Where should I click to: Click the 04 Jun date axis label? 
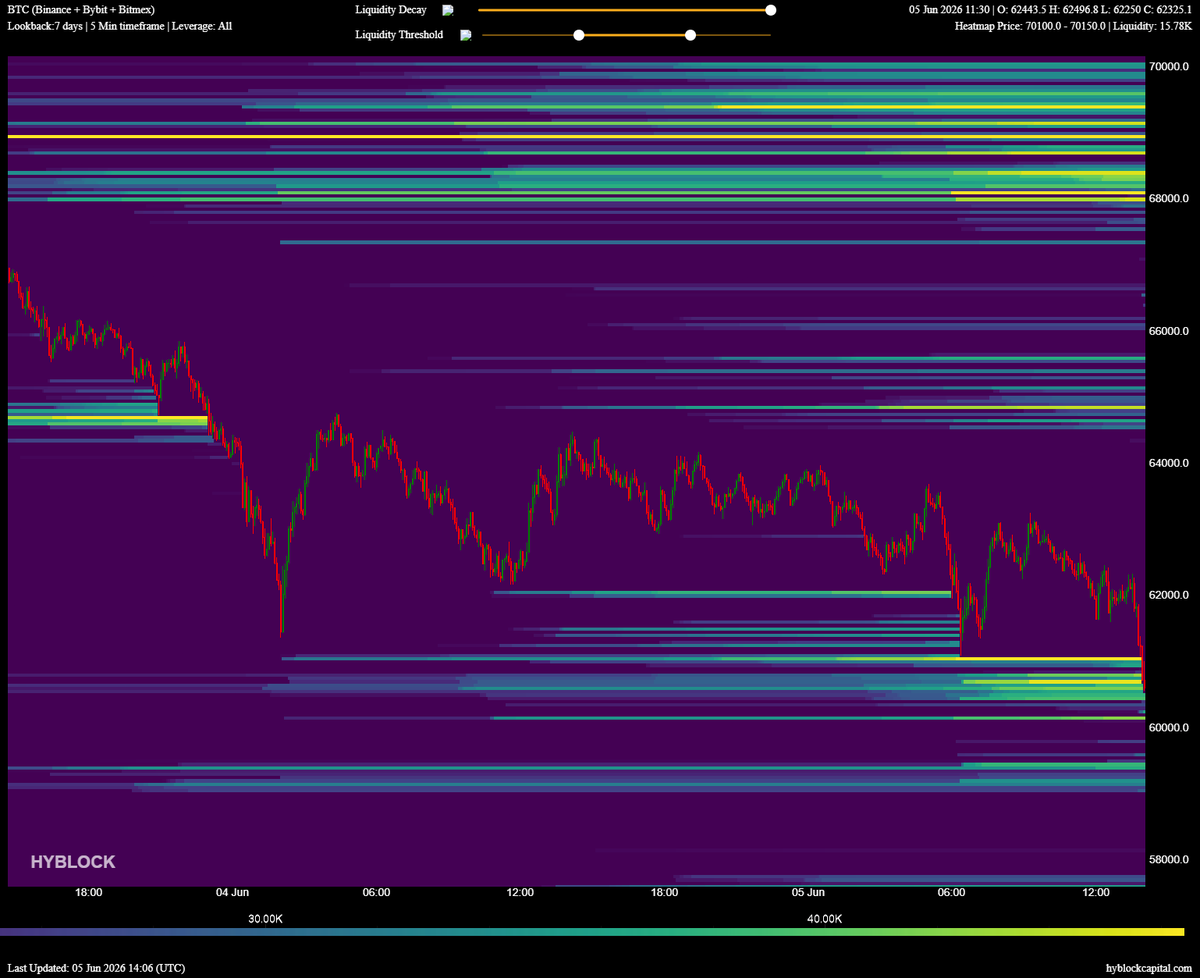tap(232, 892)
